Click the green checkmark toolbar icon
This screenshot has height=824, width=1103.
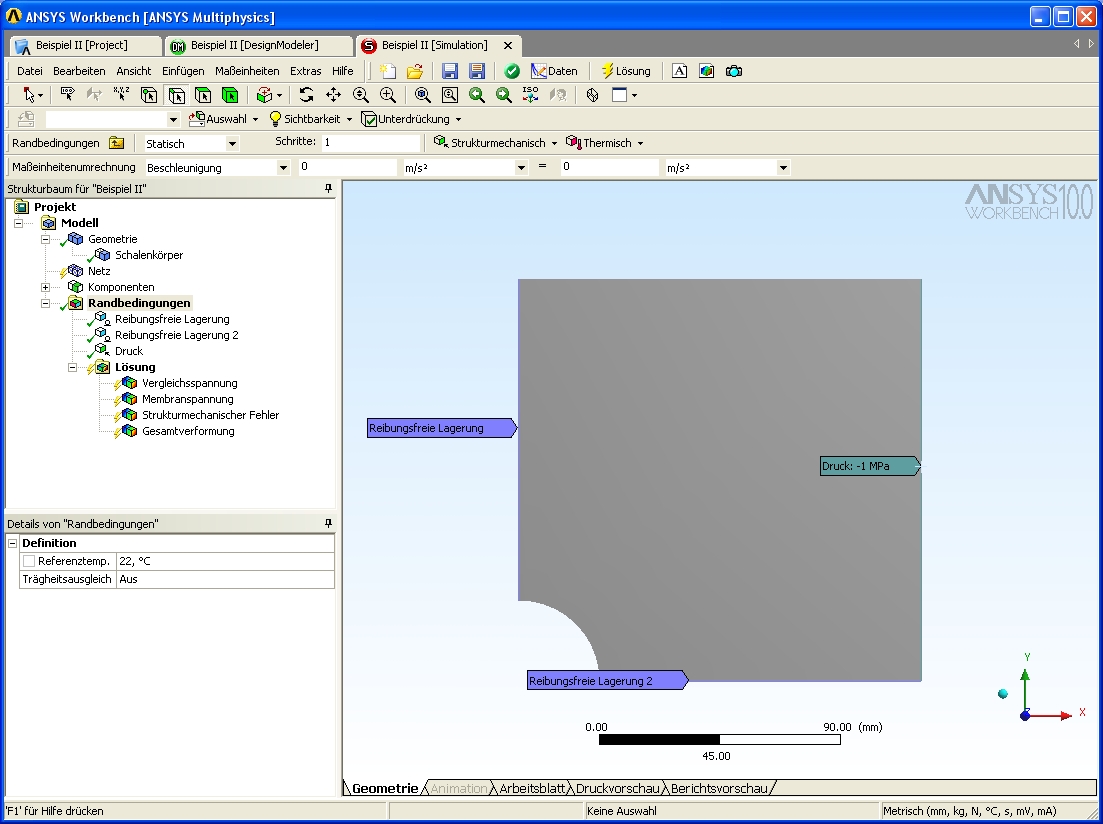click(512, 71)
